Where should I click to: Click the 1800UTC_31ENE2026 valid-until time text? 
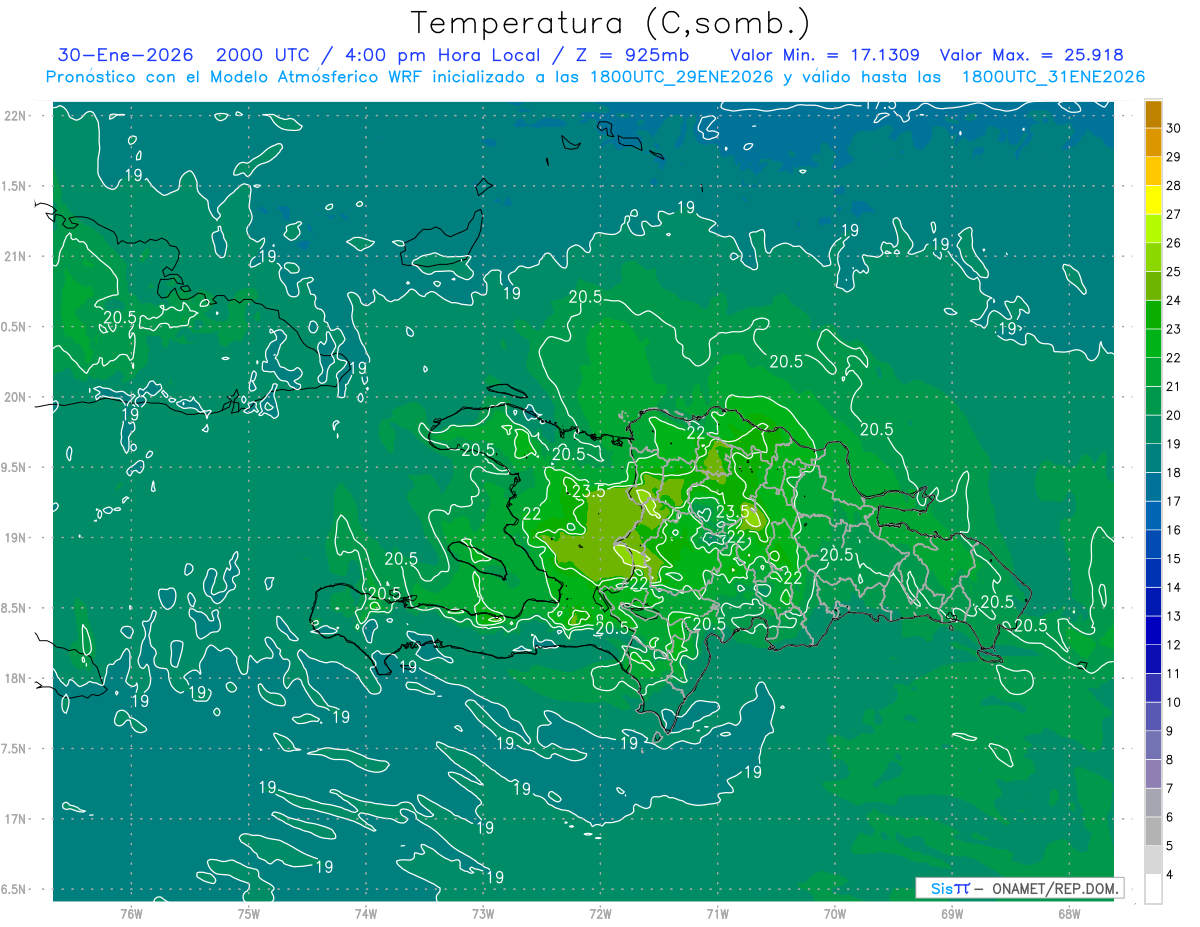click(1053, 77)
